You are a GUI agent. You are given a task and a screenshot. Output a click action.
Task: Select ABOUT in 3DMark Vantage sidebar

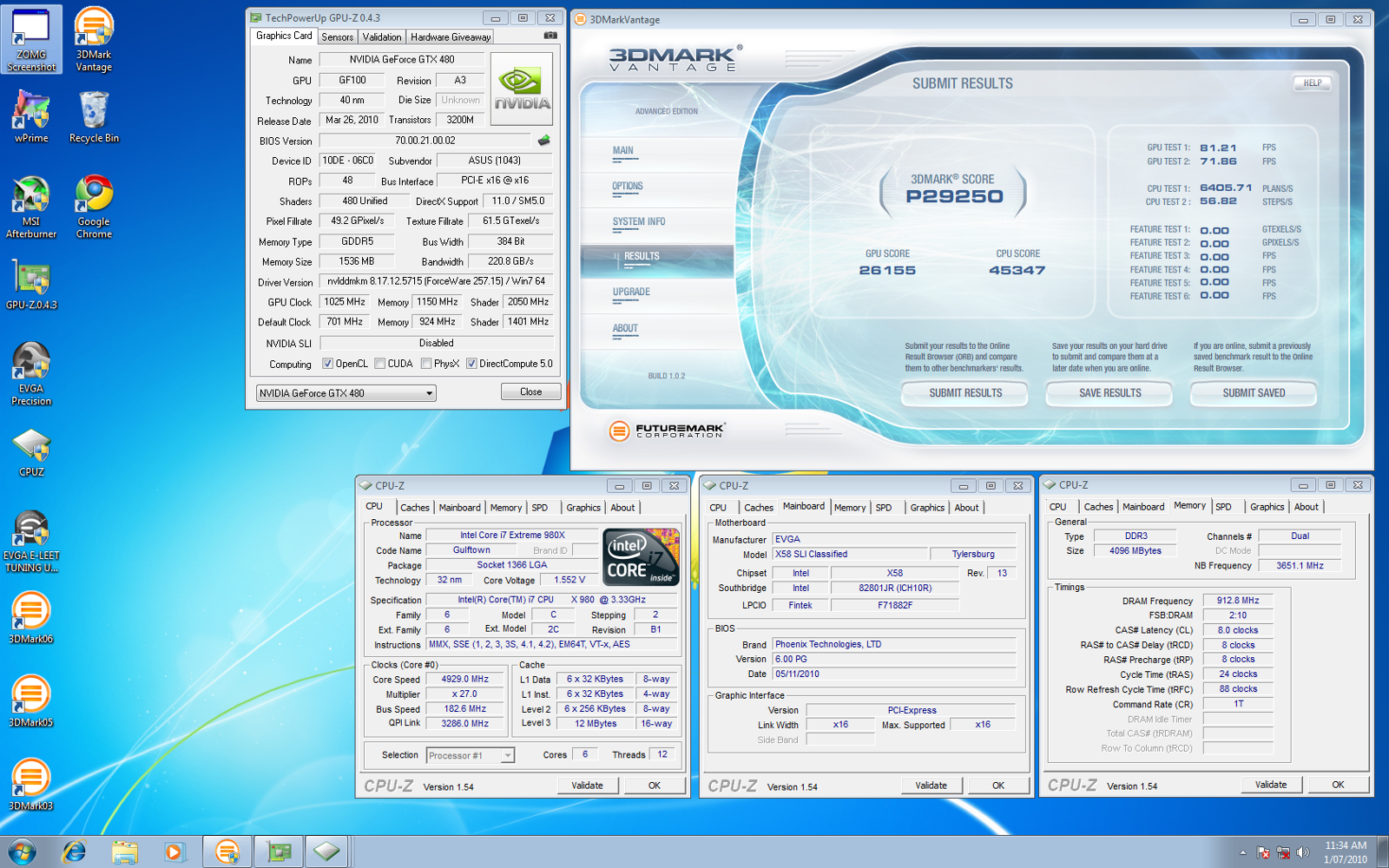[x=625, y=329]
